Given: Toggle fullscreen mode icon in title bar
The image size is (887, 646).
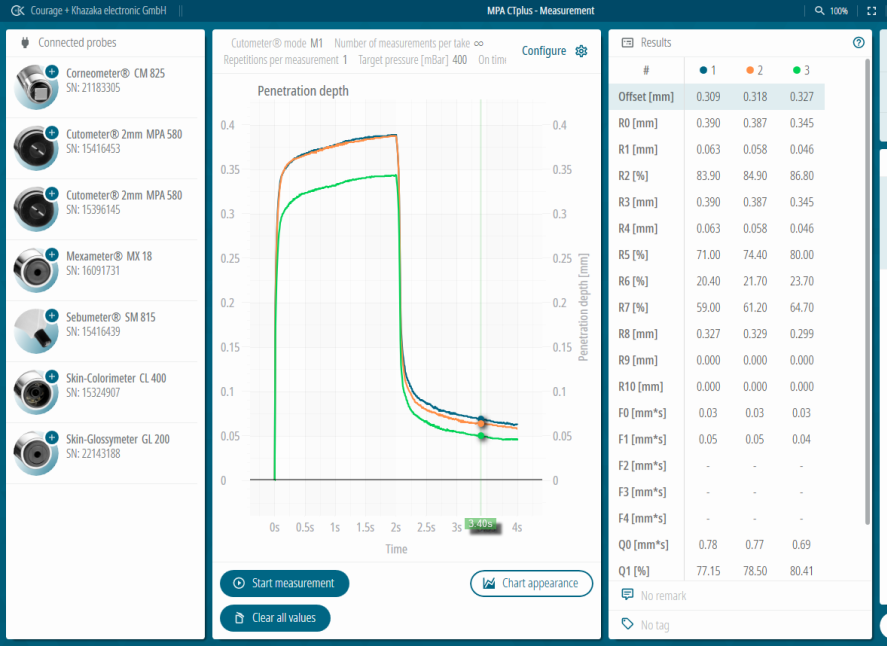Looking at the screenshot, I should pos(871,11).
